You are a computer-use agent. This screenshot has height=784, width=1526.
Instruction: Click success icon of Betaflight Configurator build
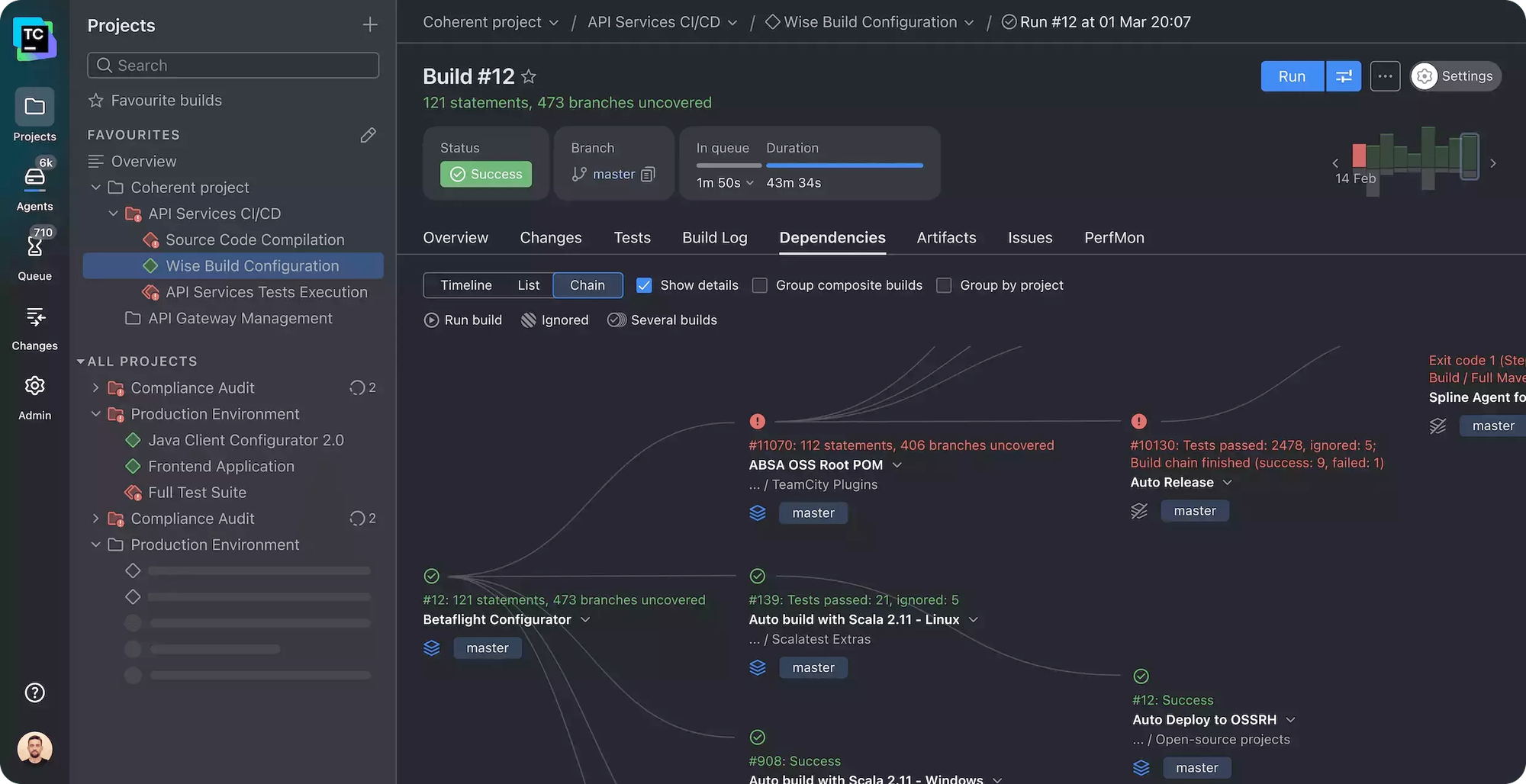[x=431, y=576]
